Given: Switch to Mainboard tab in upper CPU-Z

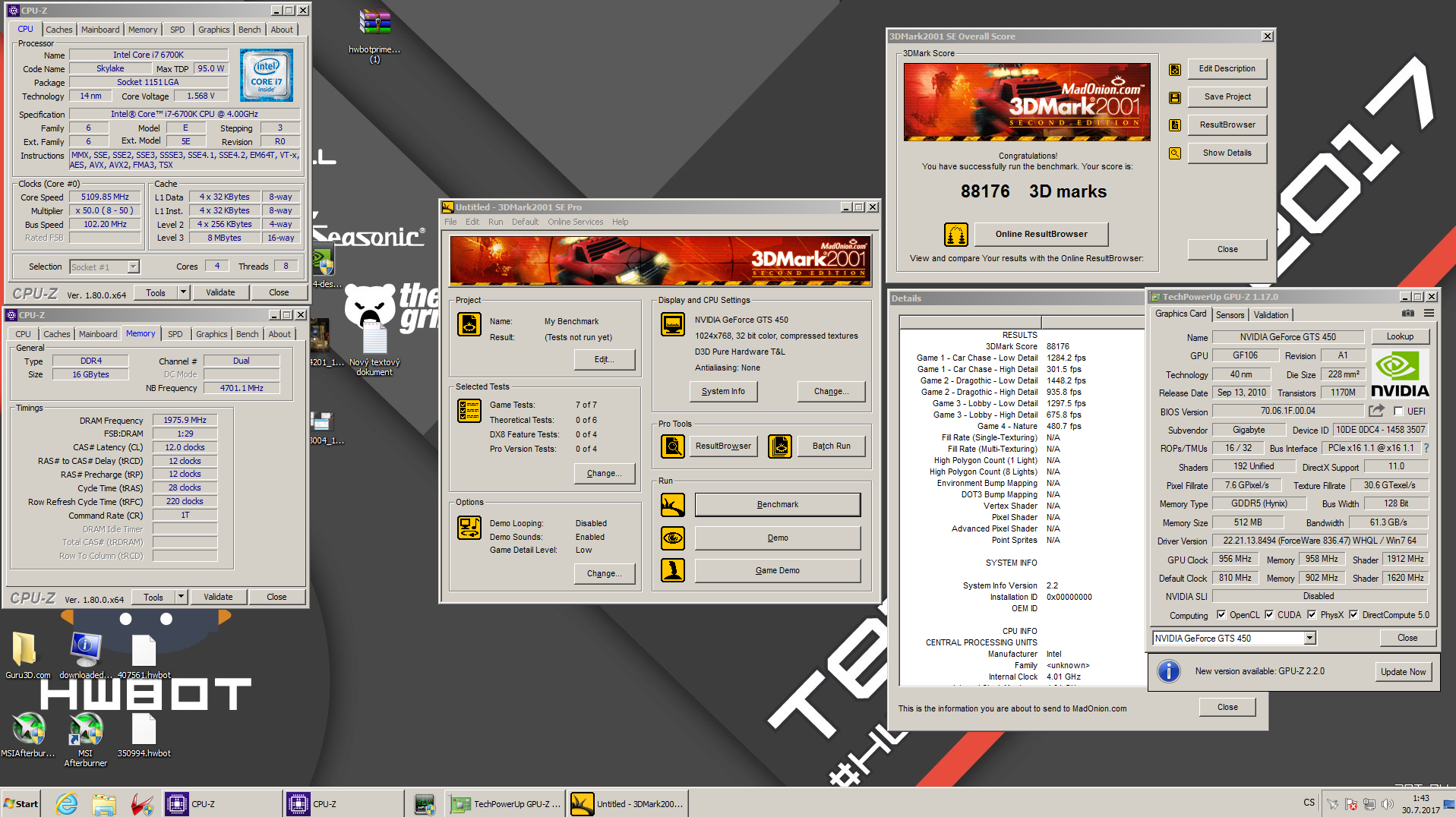Looking at the screenshot, I should 100,30.
